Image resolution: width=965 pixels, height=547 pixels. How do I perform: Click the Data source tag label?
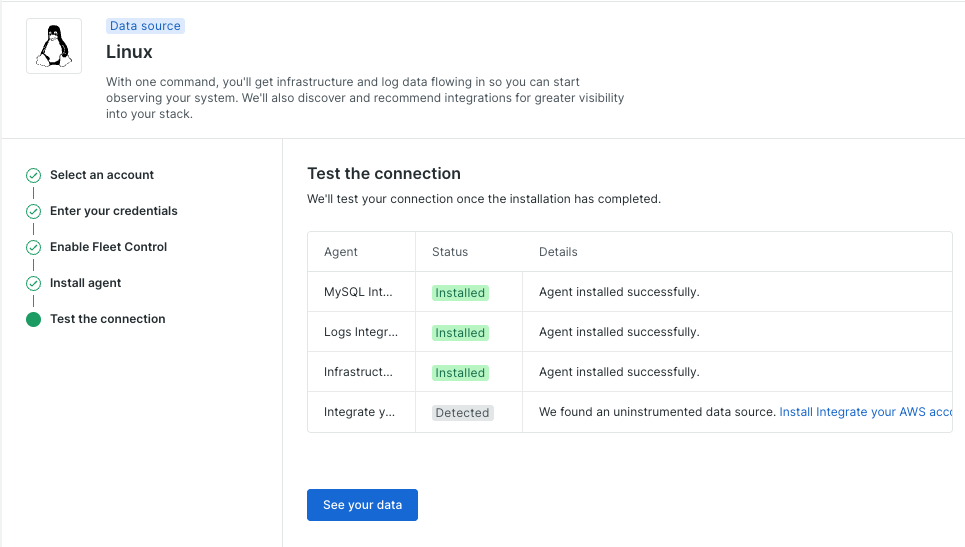(145, 26)
